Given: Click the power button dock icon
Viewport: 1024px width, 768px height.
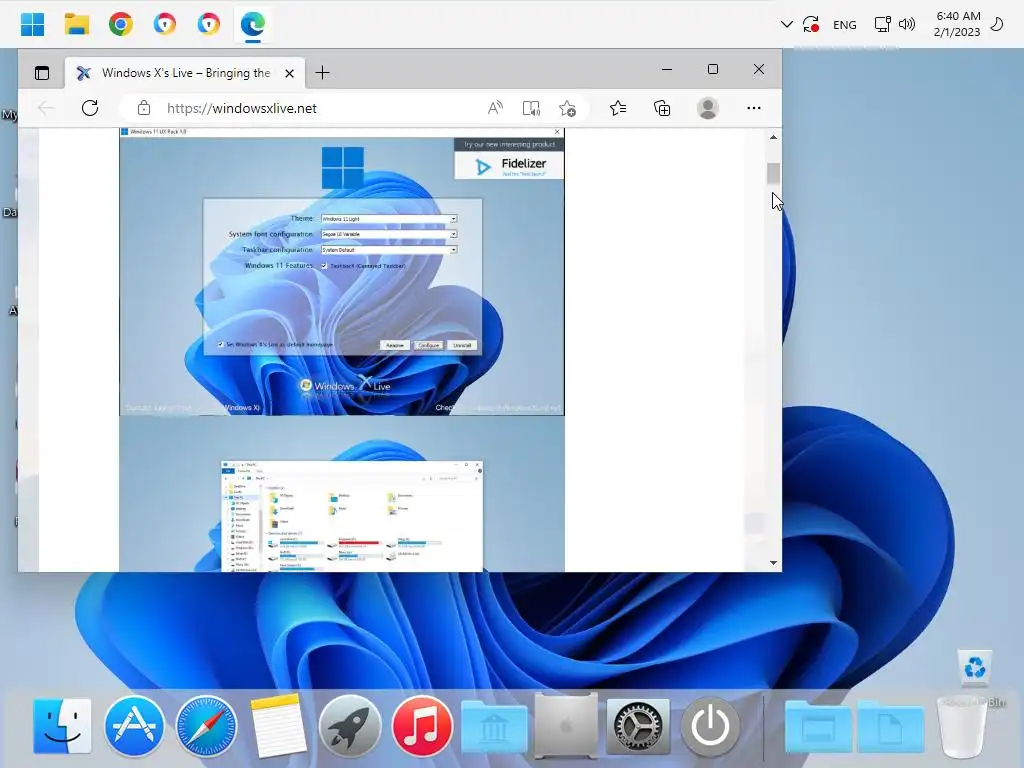Looking at the screenshot, I should click(710, 726).
